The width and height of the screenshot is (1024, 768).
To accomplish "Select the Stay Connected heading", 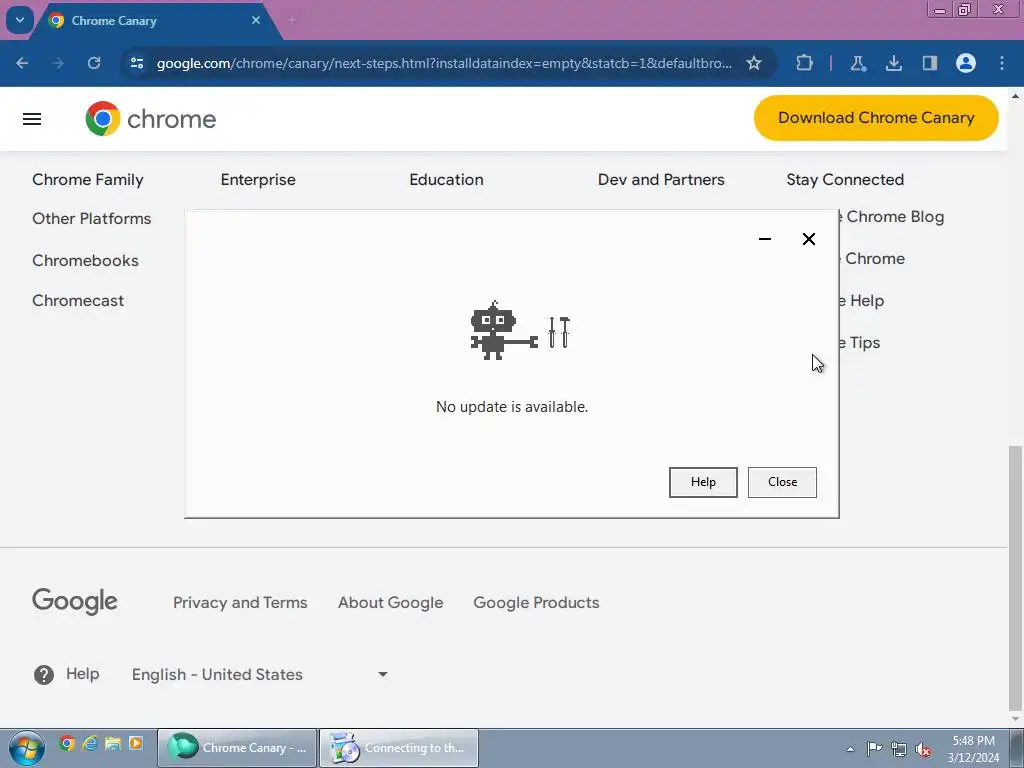I will tap(845, 180).
